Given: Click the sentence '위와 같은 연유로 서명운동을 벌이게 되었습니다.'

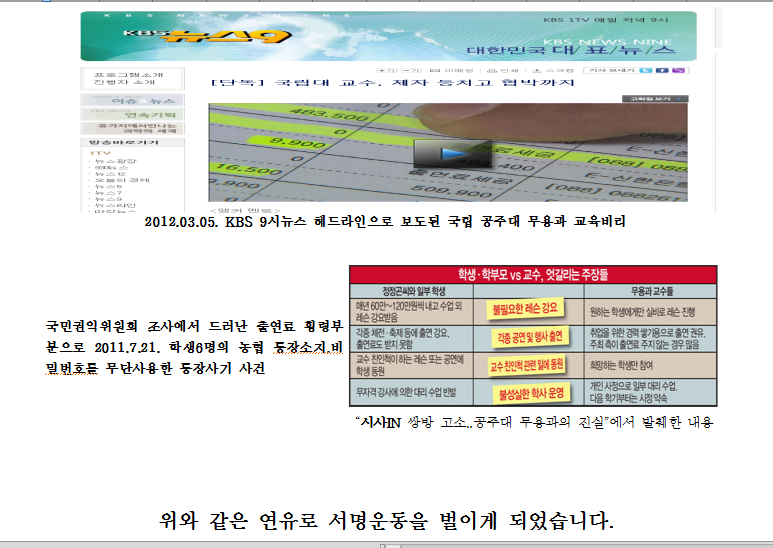Looking at the screenshot, I should coord(386,520).
